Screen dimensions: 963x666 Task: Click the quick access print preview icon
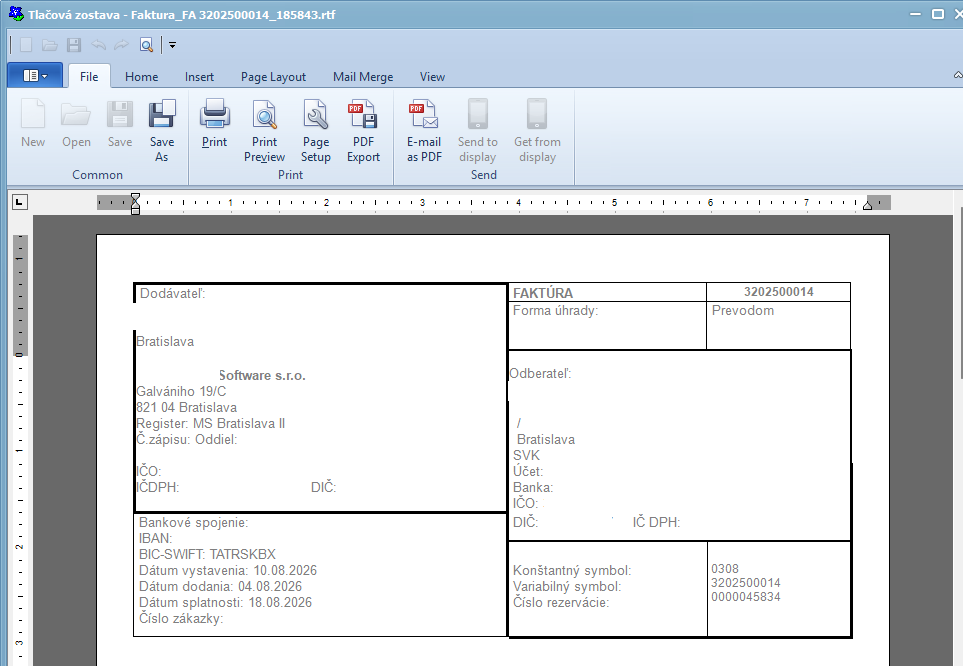click(x=146, y=45)
